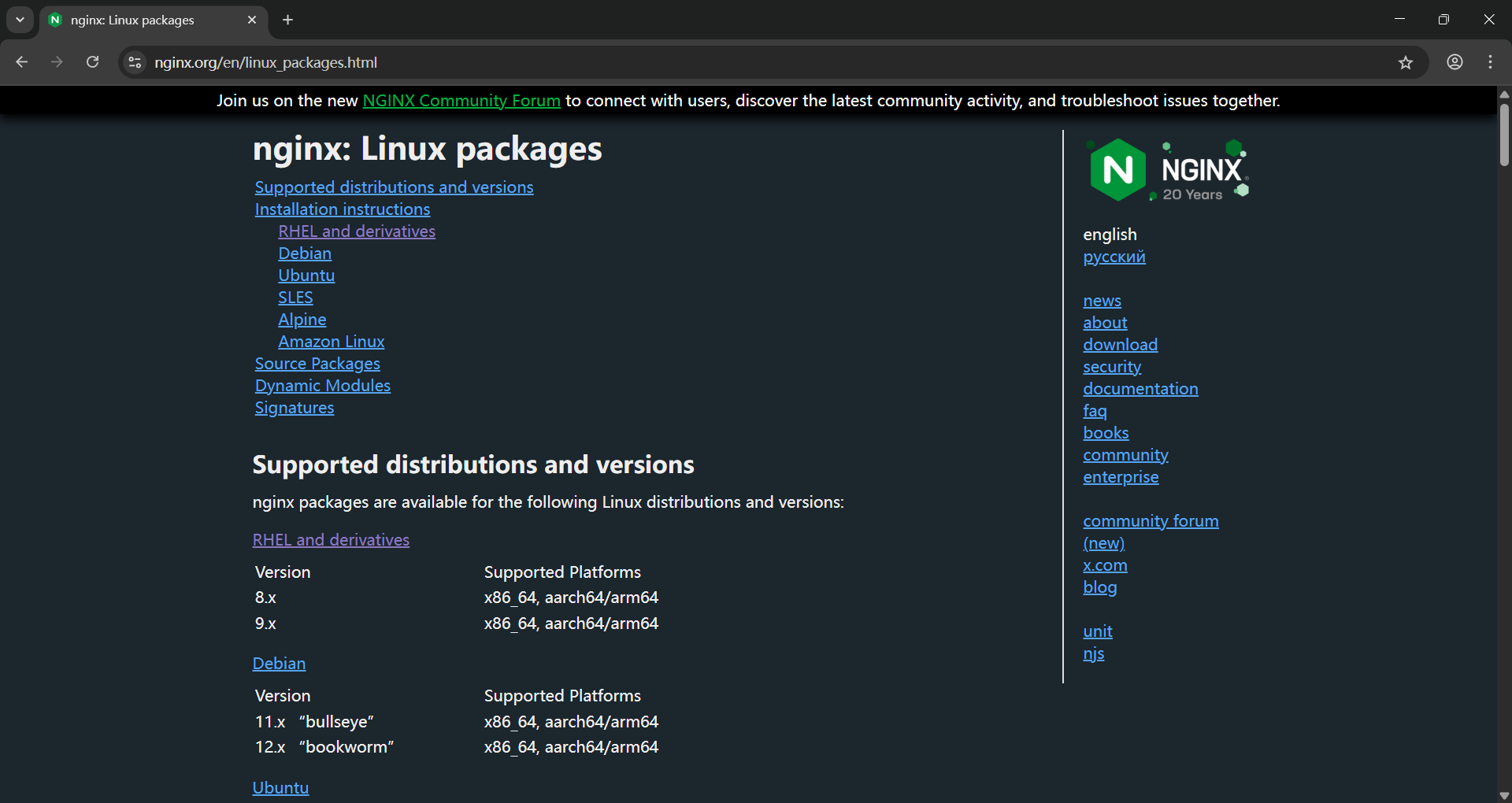This screenshot has width=1512, height=803.
Task: Go back to the previous page
Action: click(x=21, y=62)
